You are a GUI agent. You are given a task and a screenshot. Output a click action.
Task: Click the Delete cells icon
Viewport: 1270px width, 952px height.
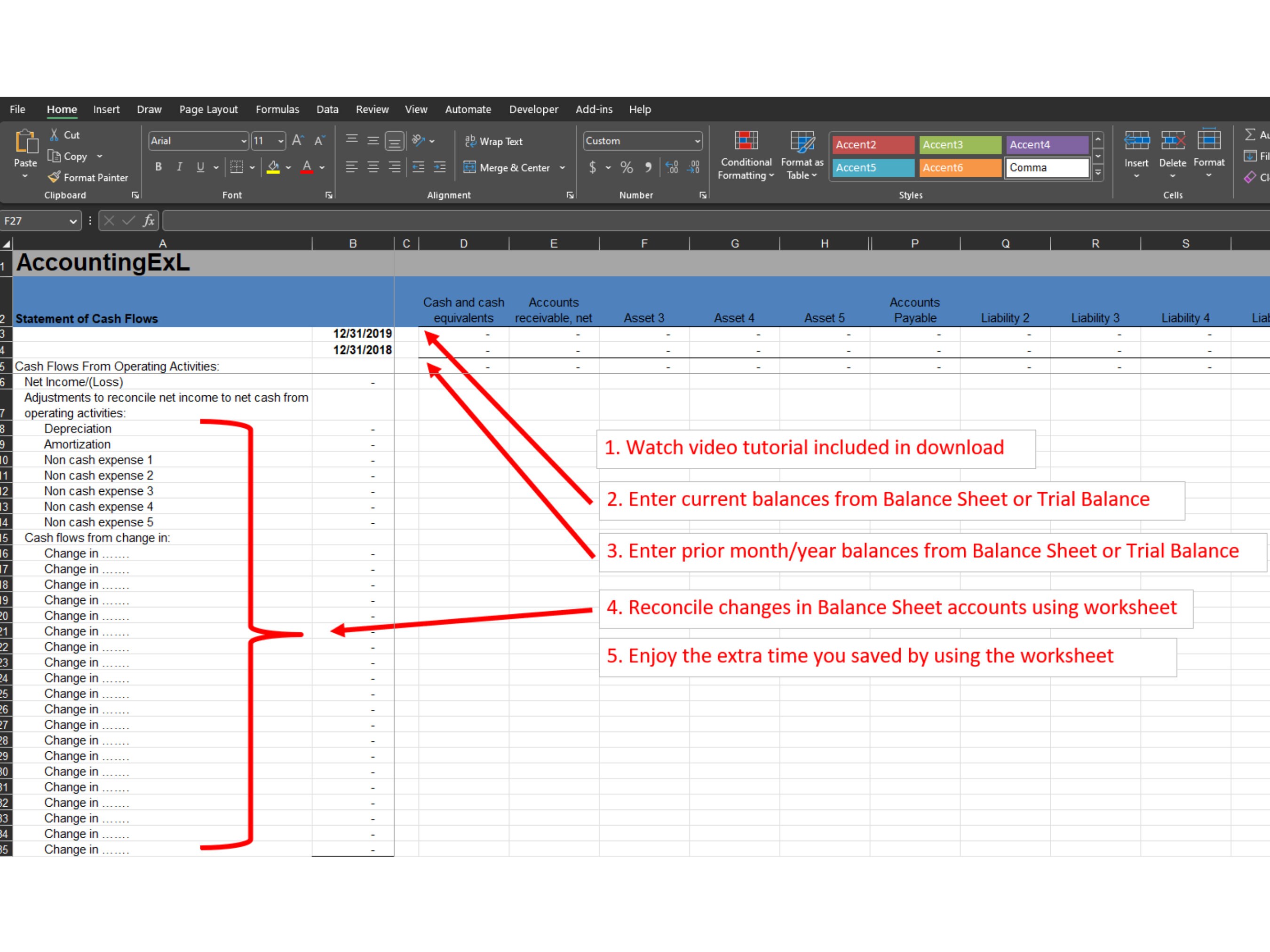[x=1172, y=141]
